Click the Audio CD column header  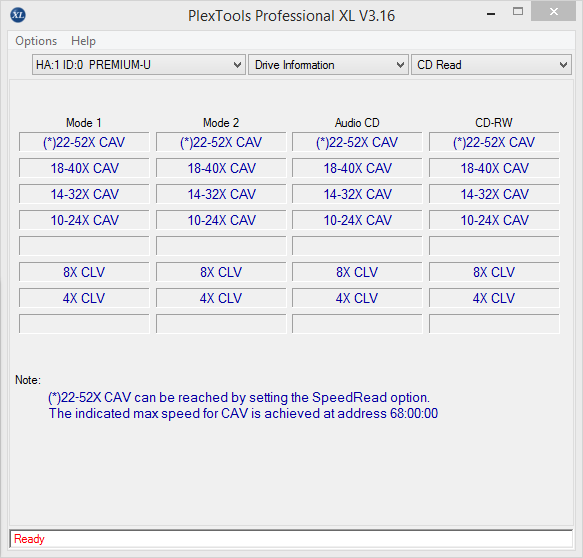tap(357, 123)
